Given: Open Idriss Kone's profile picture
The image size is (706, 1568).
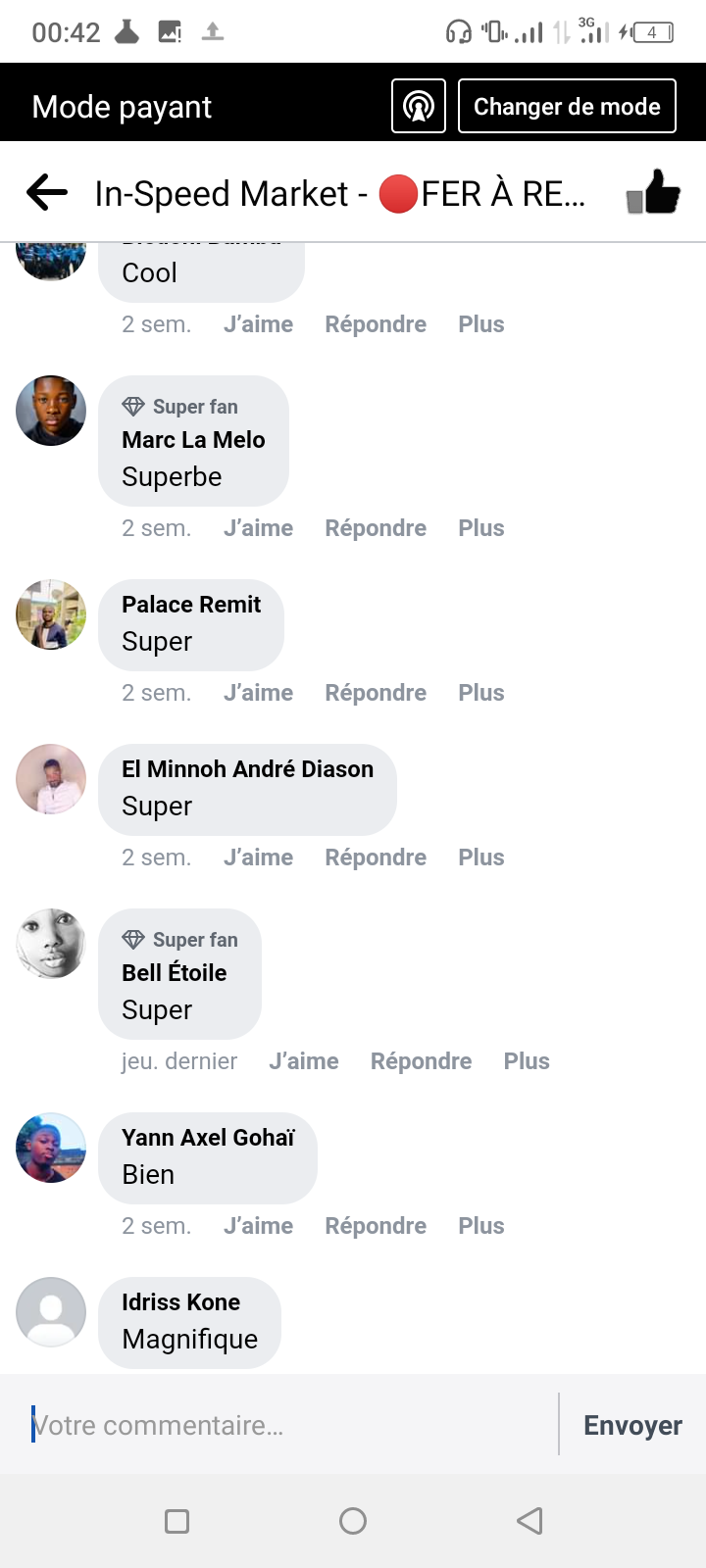Looking at the screenshot, I should tap(51, 1312).
